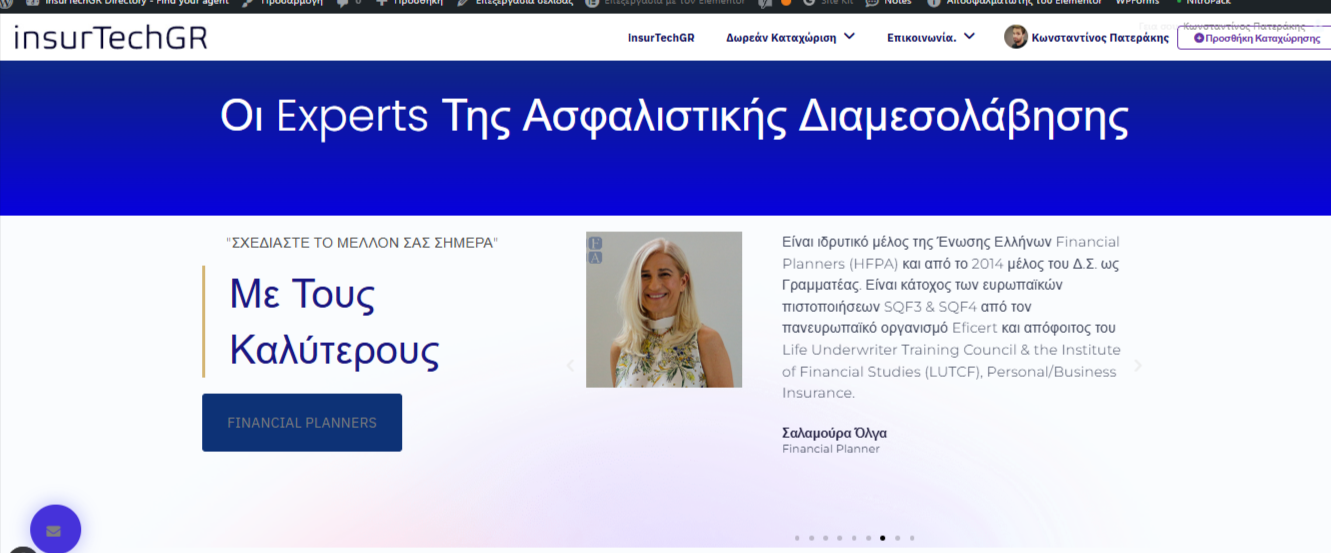1331x553 pixels.
Task: Click the Προσθήκη Καταχώρησης button
Action: [x=1256, y=38]
